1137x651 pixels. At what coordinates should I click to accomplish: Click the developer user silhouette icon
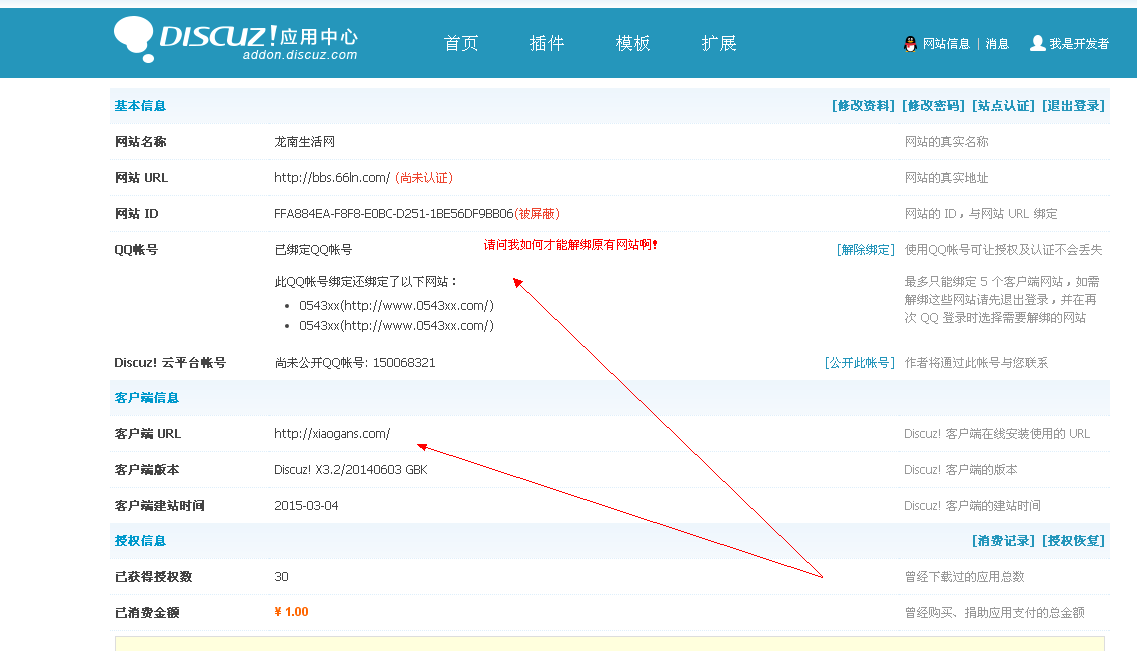coord(1038,43)
